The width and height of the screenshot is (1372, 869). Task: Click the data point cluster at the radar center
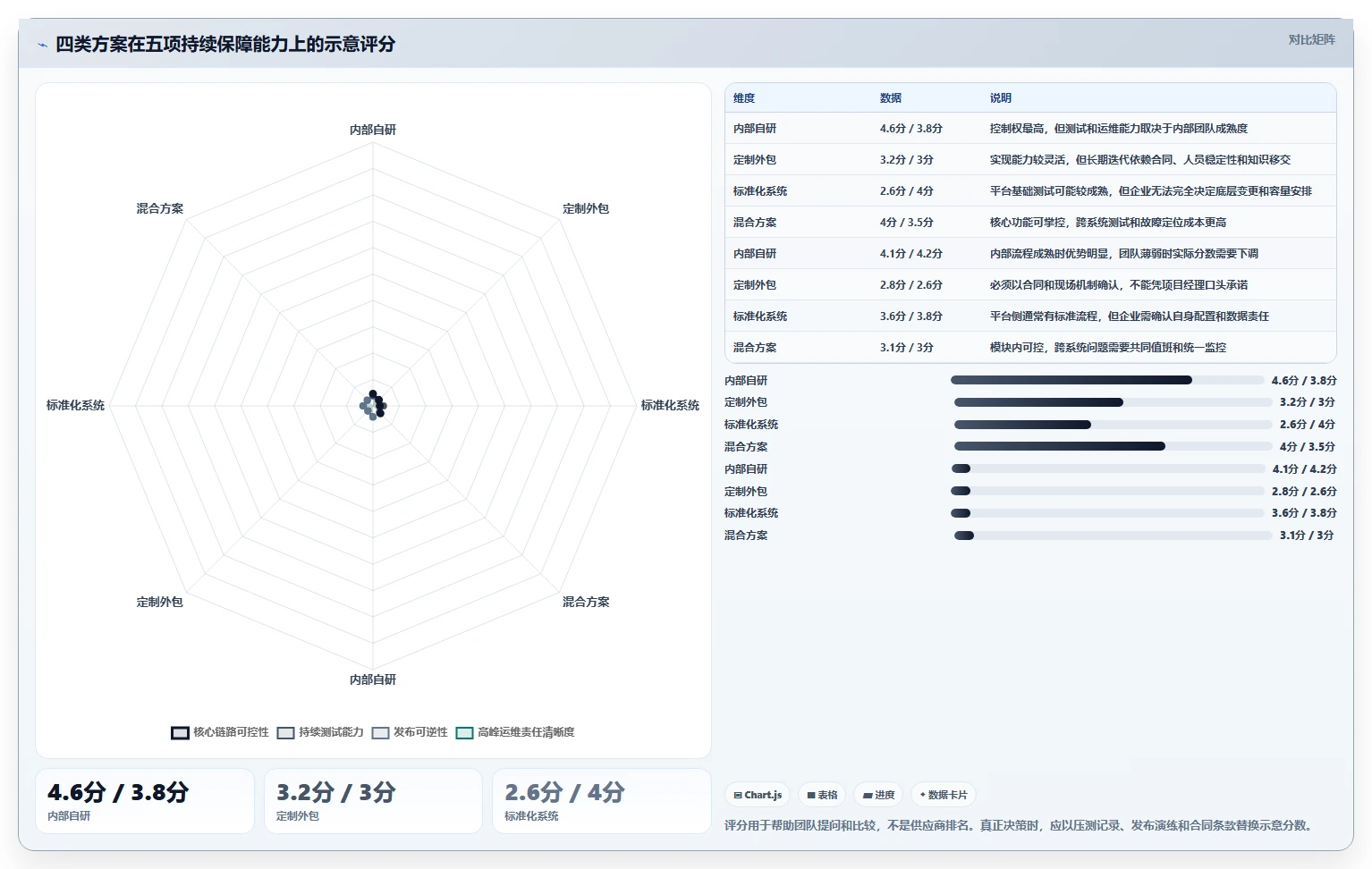coord(373,405)
